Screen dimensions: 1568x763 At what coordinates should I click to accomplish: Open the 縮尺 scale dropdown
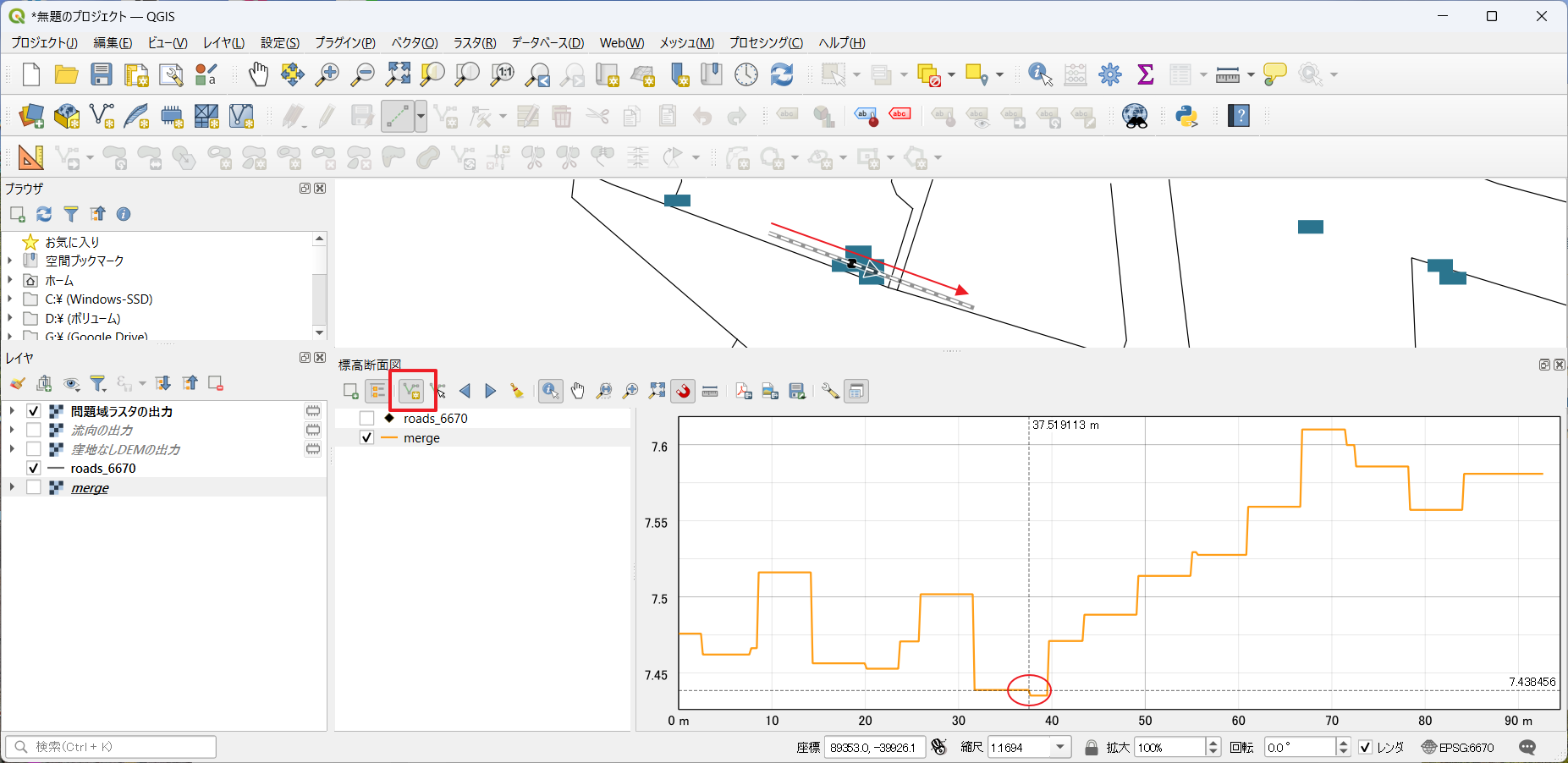point(1060,747)
